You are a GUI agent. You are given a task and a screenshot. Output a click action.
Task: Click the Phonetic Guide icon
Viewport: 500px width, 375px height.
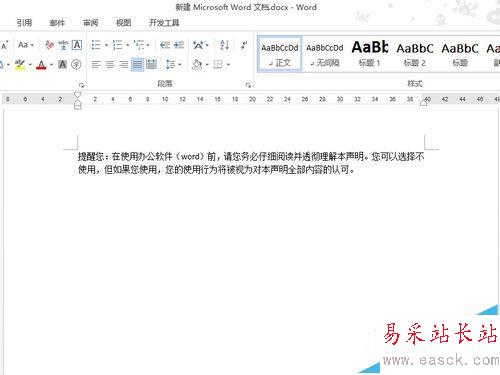click(x=63, y=45)
